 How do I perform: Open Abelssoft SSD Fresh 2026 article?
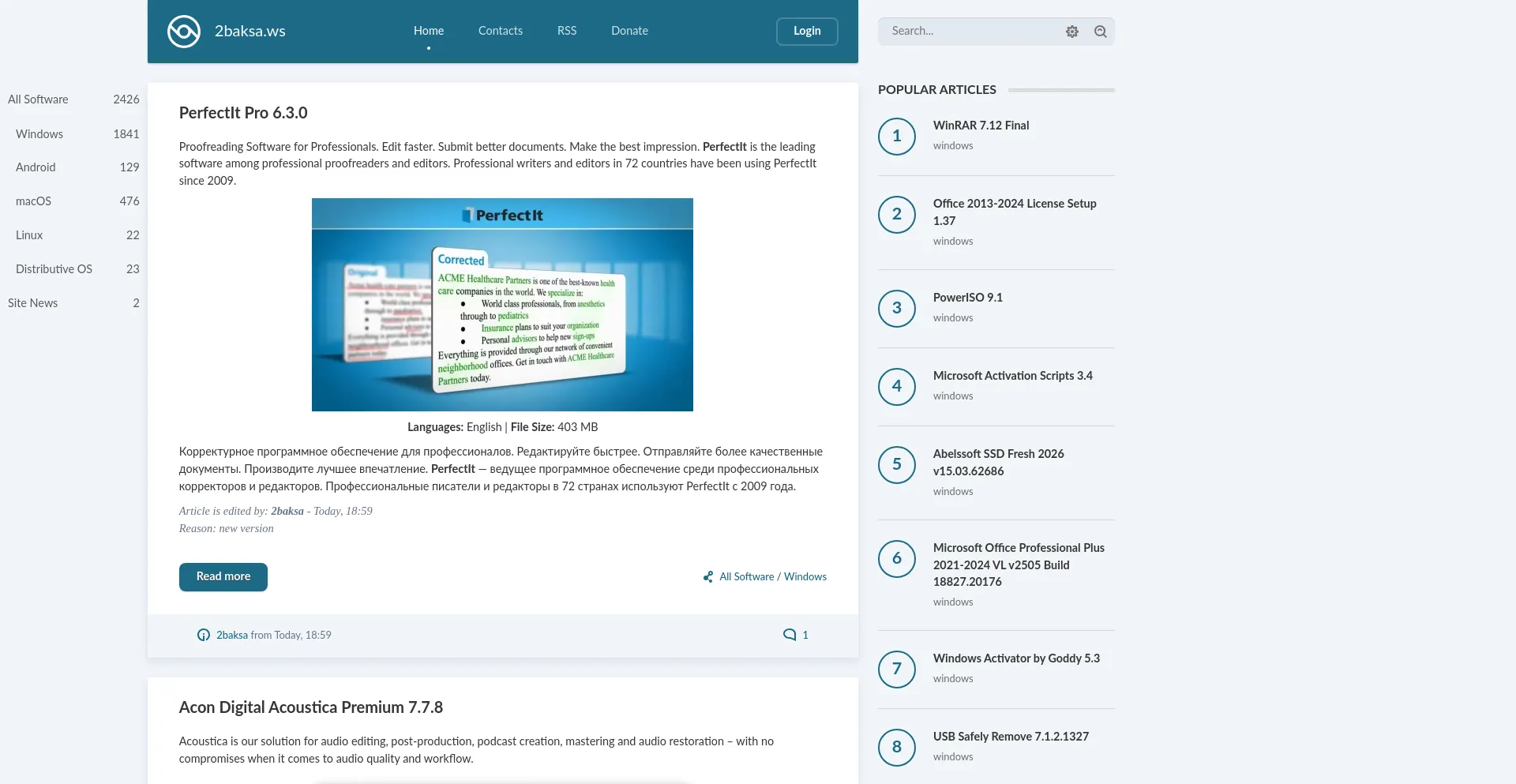pos(999,463)
